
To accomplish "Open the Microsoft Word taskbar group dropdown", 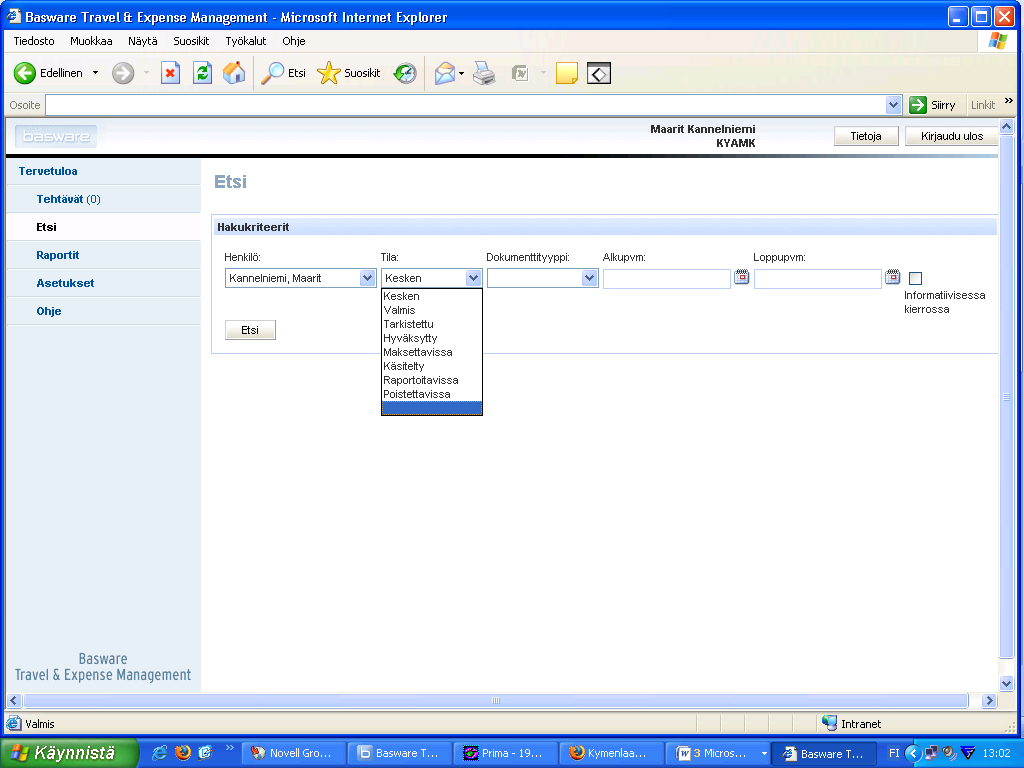I will coord(763,754).
